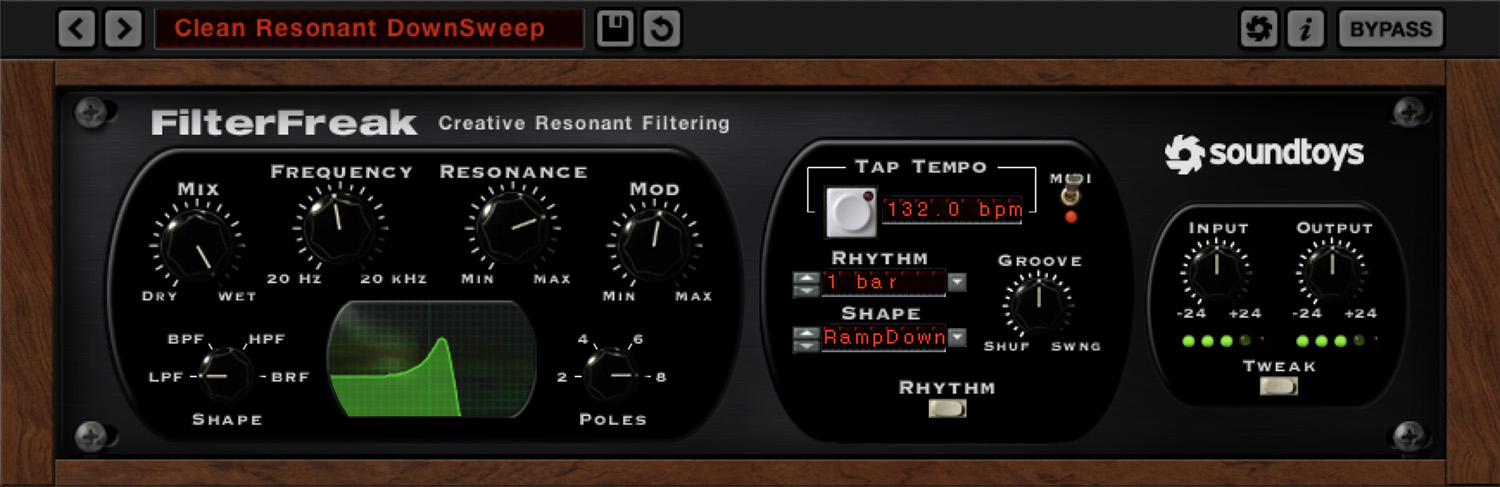Click the Groove shuffle/swing knob
Viewport: 1500px width, 487px height.
[x=1039, y=305]
